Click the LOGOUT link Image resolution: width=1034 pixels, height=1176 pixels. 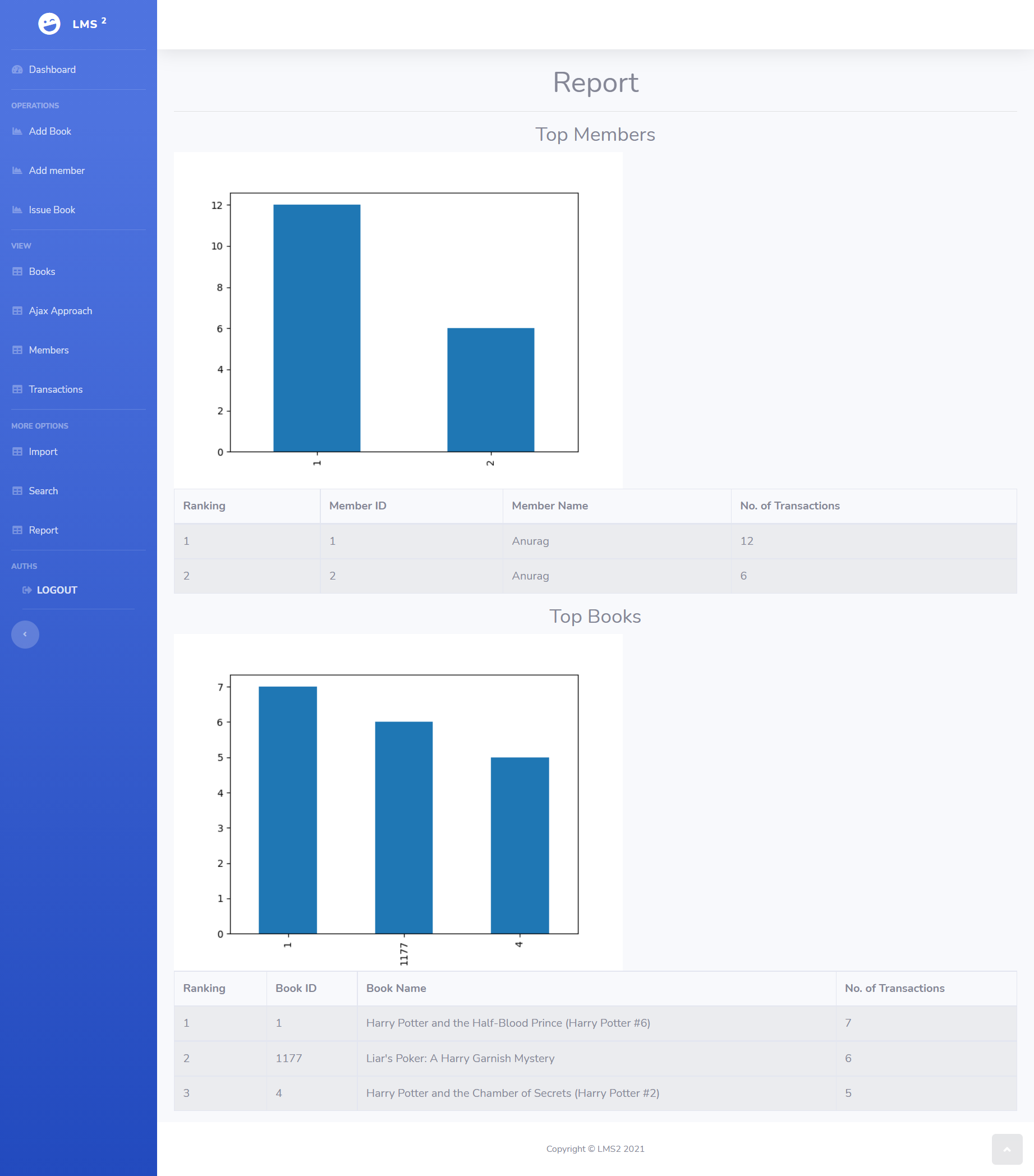coord(56,590)
